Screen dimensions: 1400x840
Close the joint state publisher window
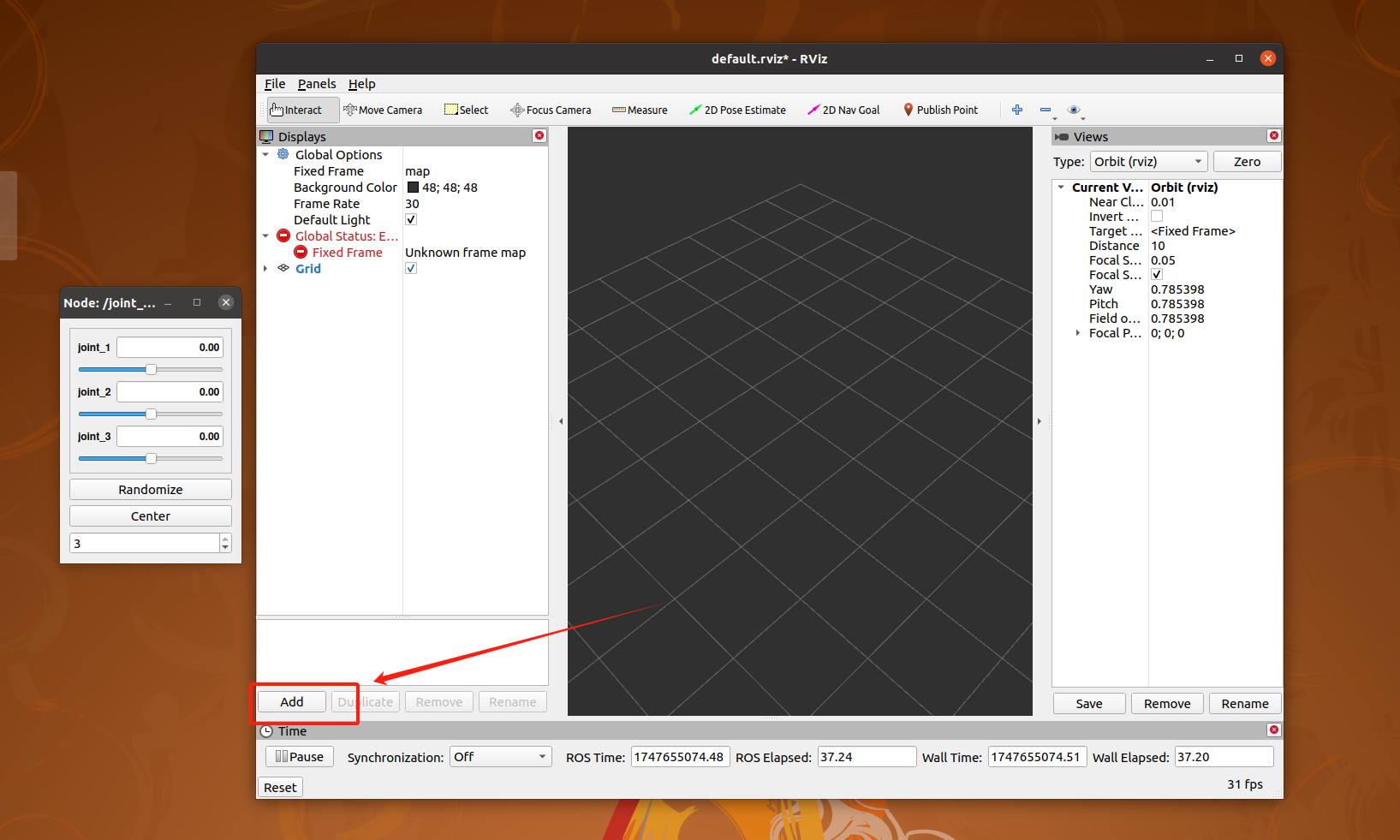(226, 302)
